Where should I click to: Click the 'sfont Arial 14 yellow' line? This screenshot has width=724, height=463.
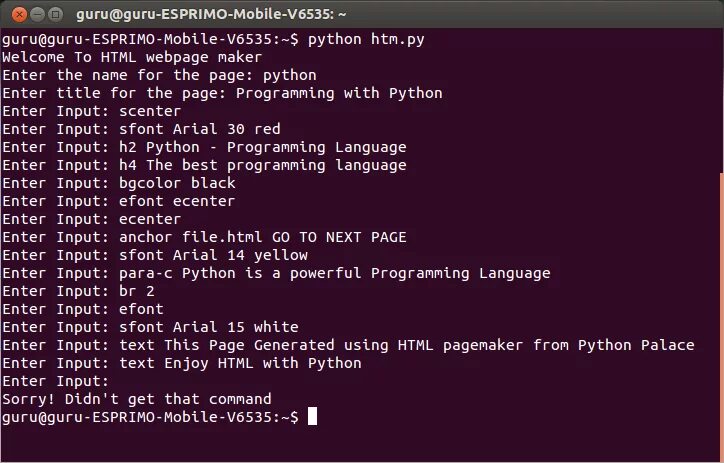212,255
